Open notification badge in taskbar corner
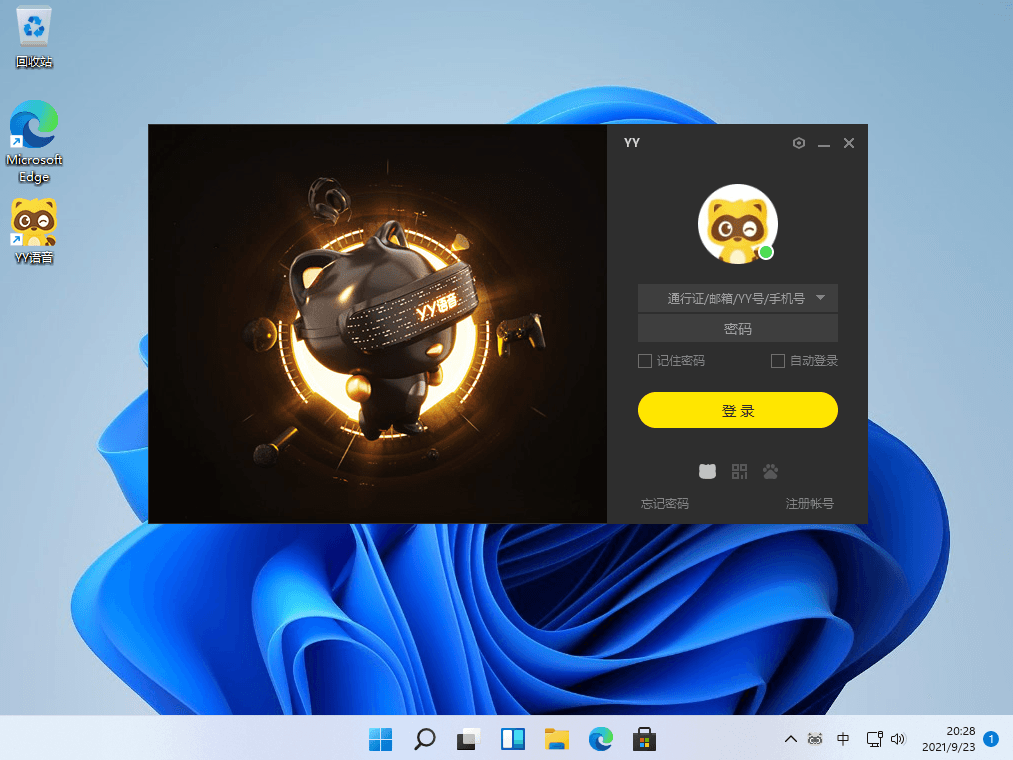 [991, 739]
